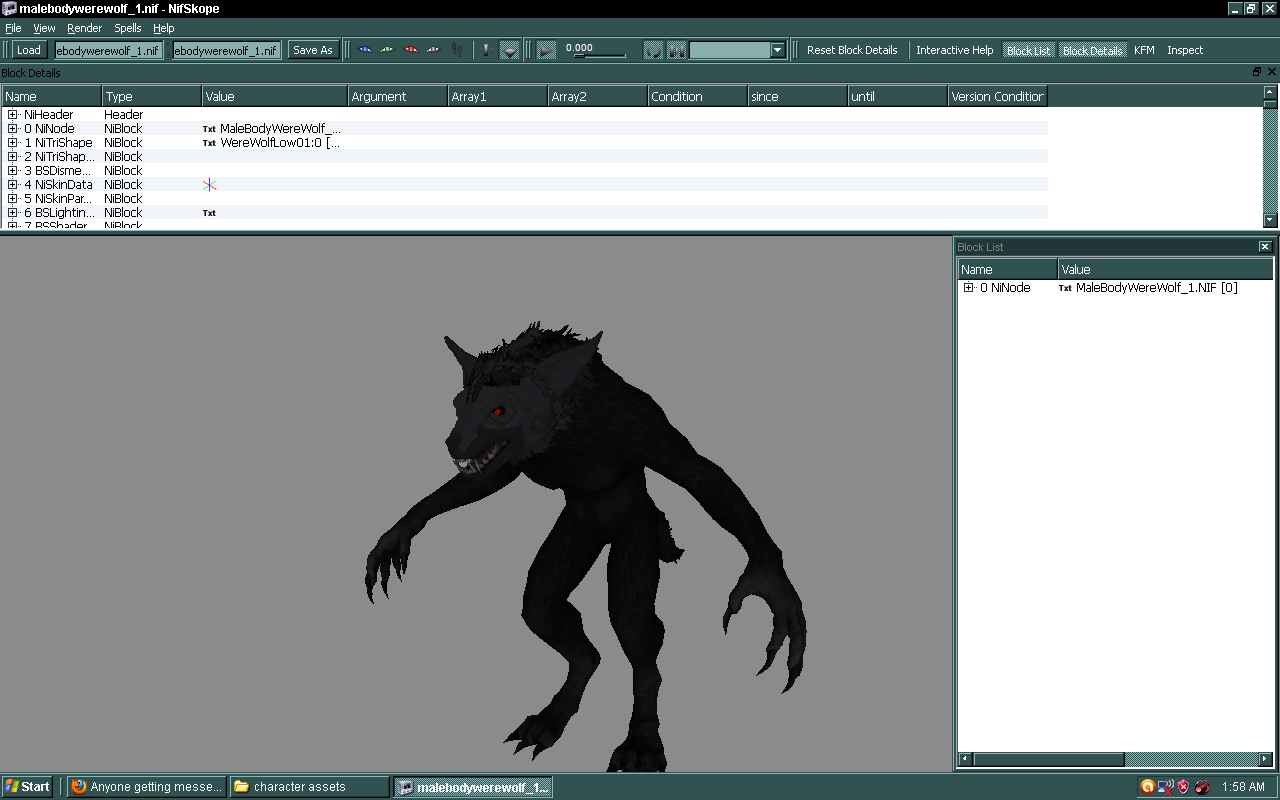The height and width of the screenshot is (800, 1280).
Task: Select the footprints walk view icon
Action: tap(457, 50)
